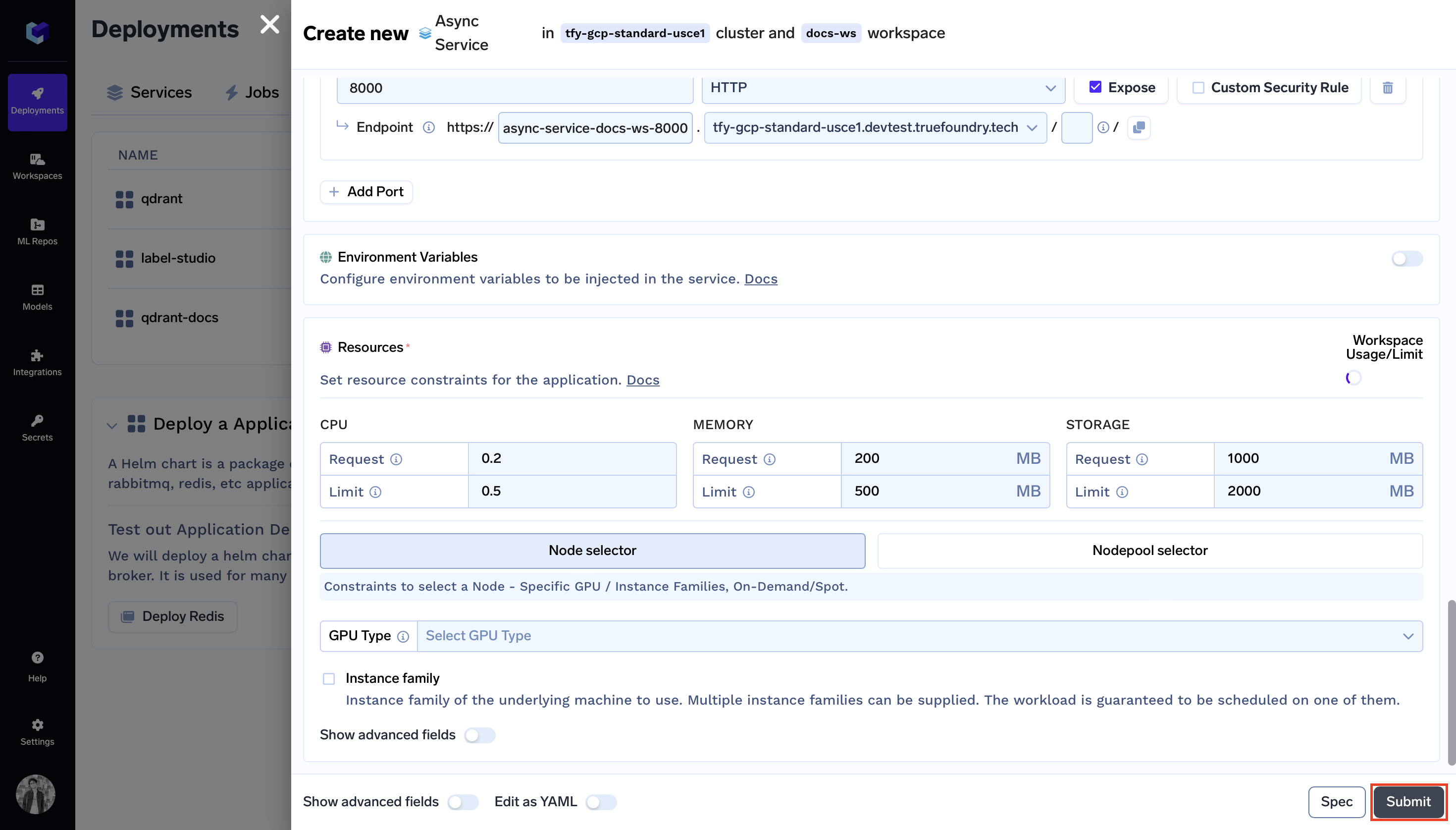Enable Edit as YAML toggle
The width and height of the screenshot is (1456, 830).
click(x=602, y=803)
